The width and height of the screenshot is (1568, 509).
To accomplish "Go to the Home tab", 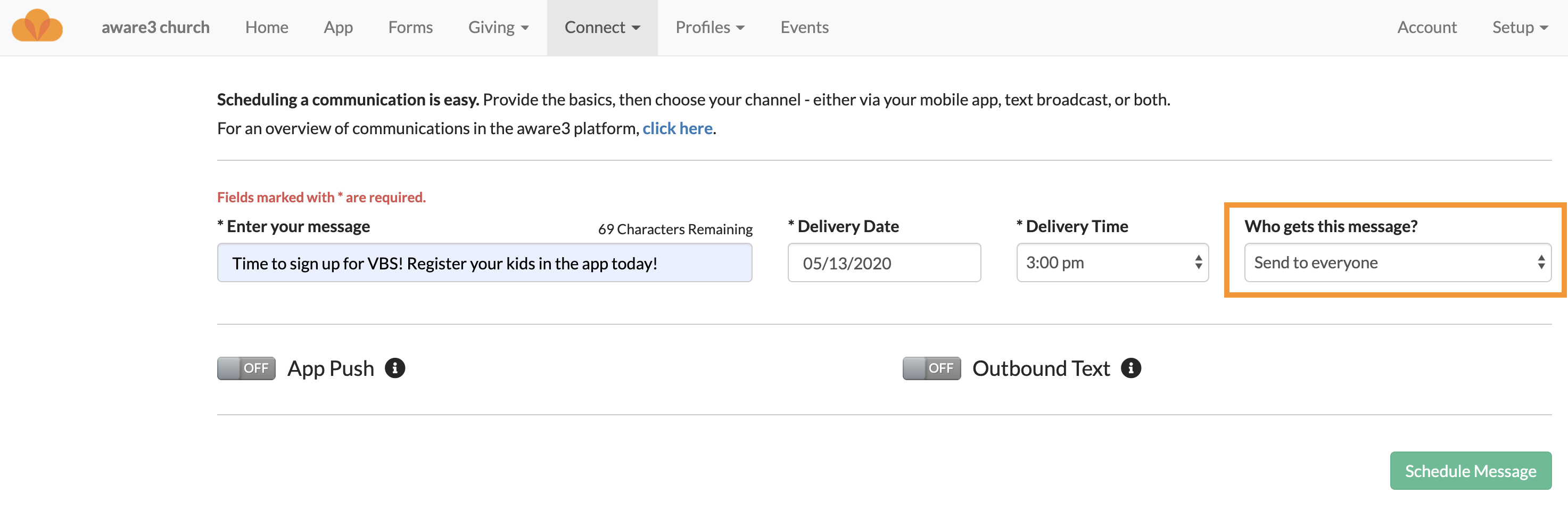I will pyautogui.click(x=267, y=27).
